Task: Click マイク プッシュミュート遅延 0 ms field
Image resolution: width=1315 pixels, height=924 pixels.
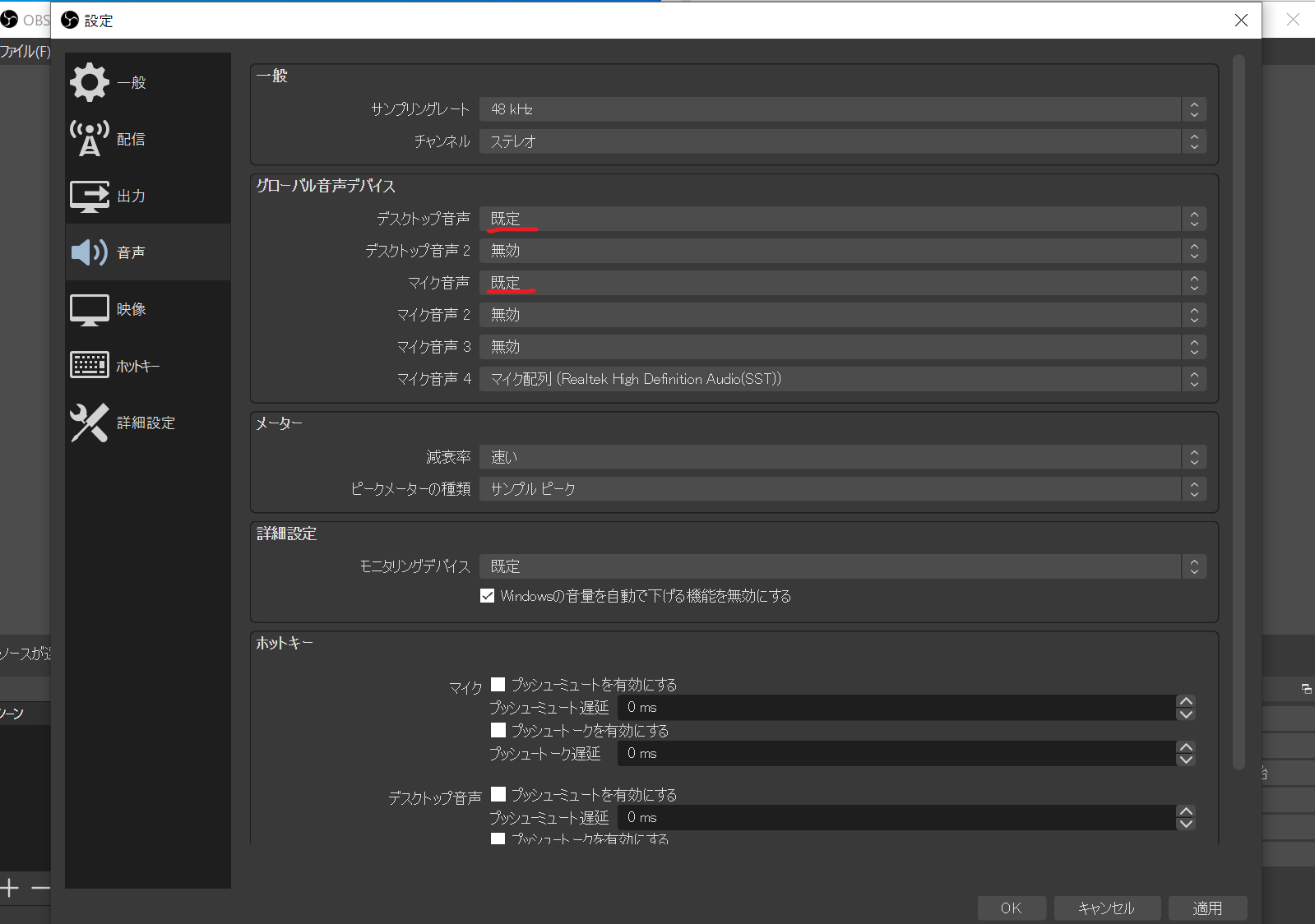Action: [896, 708]
